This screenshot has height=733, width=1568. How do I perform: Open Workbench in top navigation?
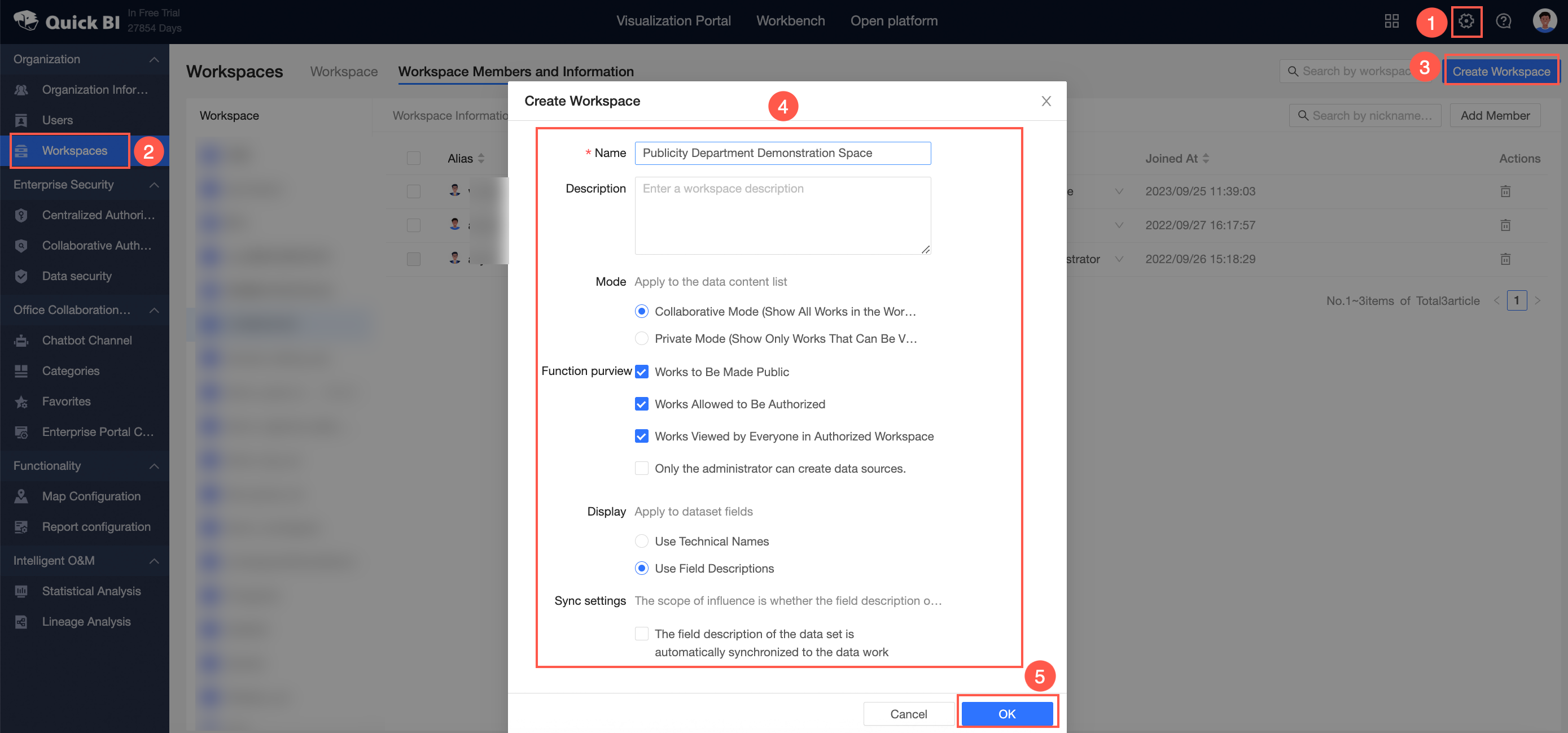click(x=790, y=21)
